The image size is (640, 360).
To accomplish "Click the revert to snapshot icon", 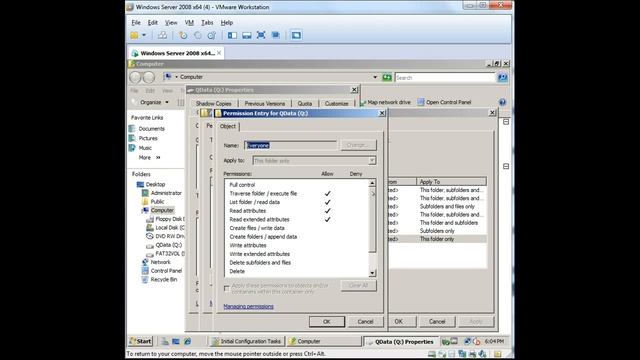I will (198, 36).
